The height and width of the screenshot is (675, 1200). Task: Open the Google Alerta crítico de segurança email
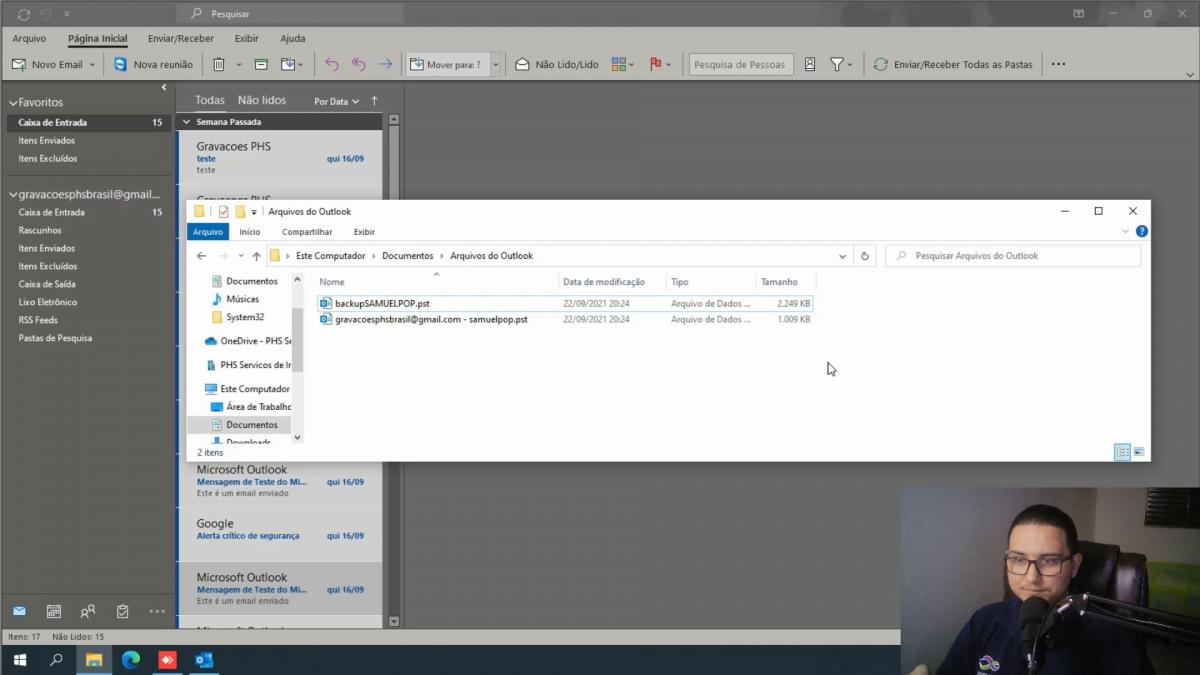280,534
